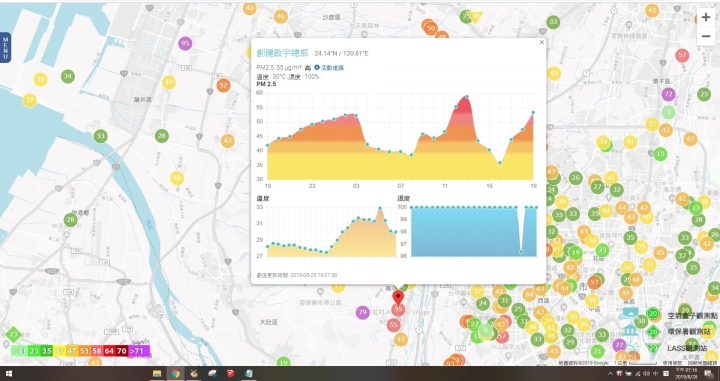Click the dip point on humidity chart

click(521, 252)
